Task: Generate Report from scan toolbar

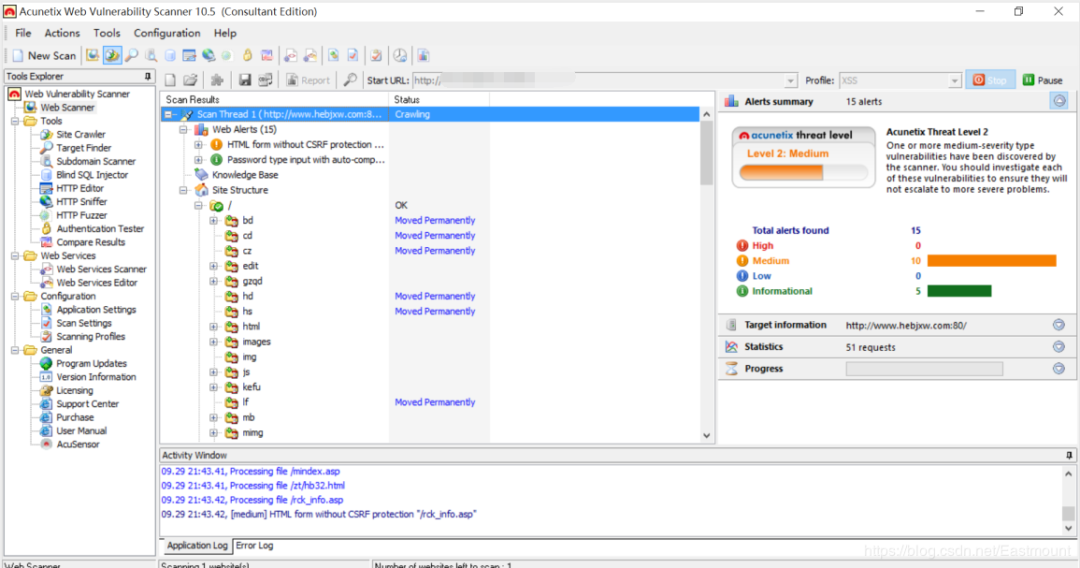Action: [x=308, y=81]
